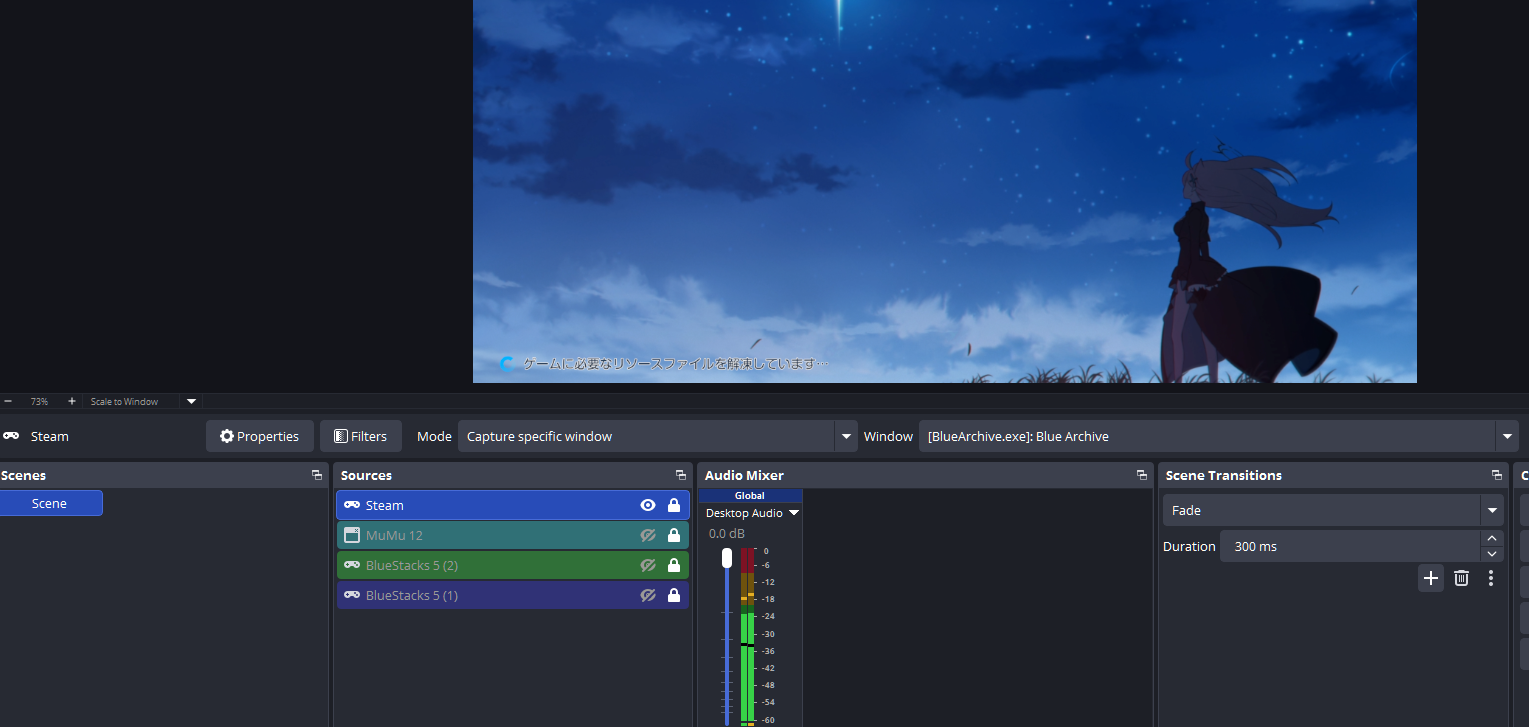The width and height of the screenshot is (1529, 727).
Task: Open transition options via the three-dot icon
Action: coord(1491,578)
